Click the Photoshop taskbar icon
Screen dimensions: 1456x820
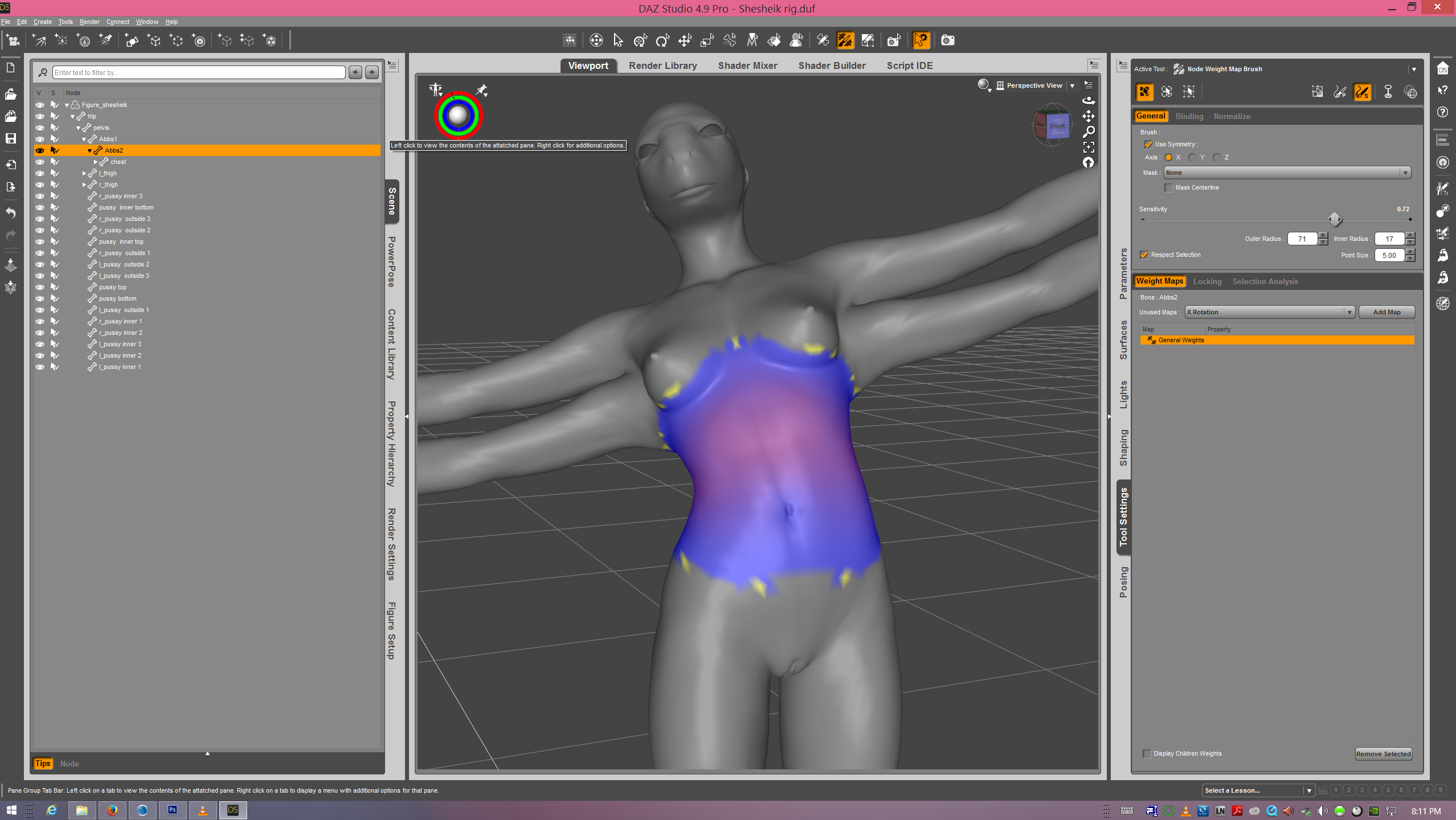pos(172,810)
